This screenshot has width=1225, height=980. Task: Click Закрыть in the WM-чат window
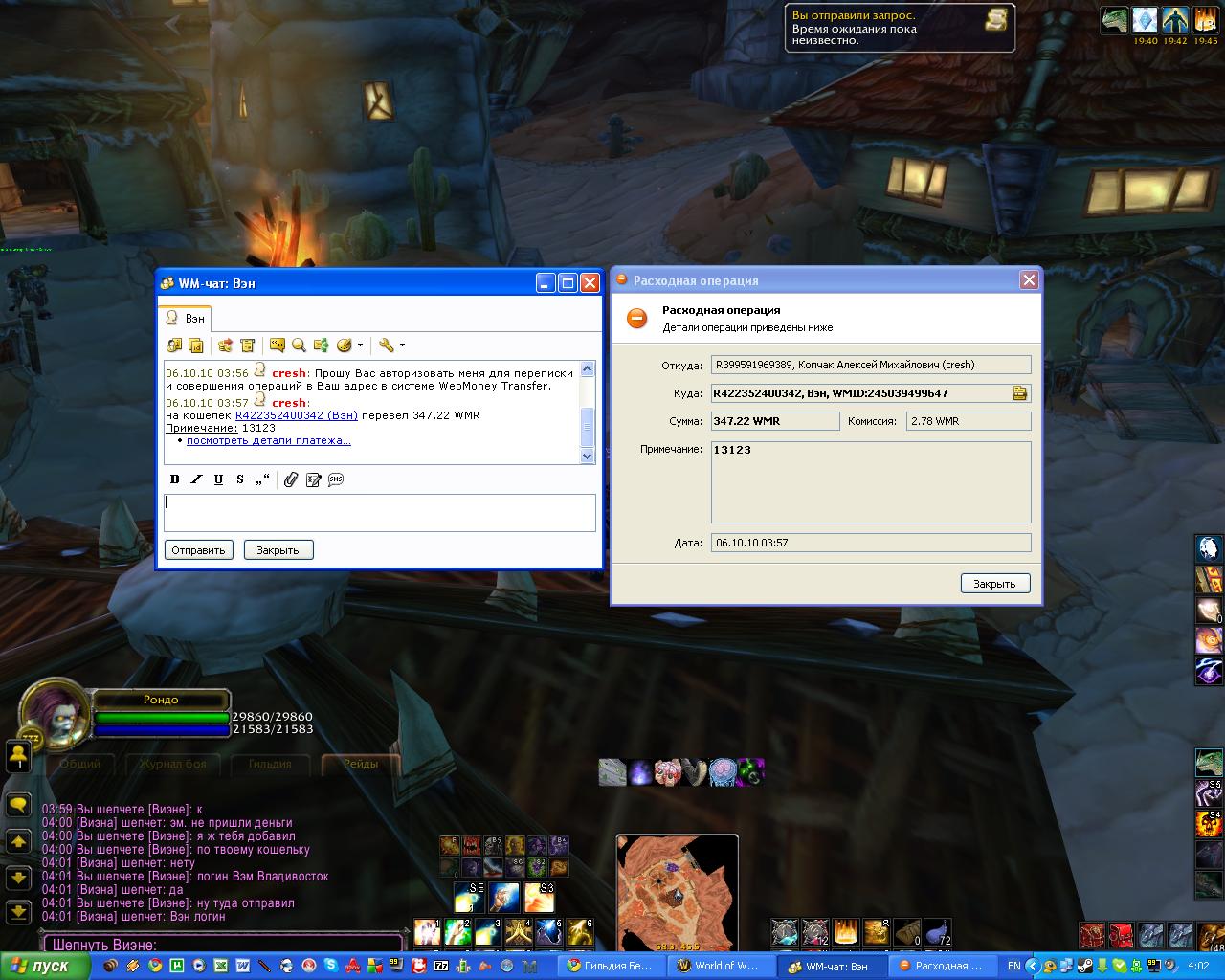[x=278, y=550]
